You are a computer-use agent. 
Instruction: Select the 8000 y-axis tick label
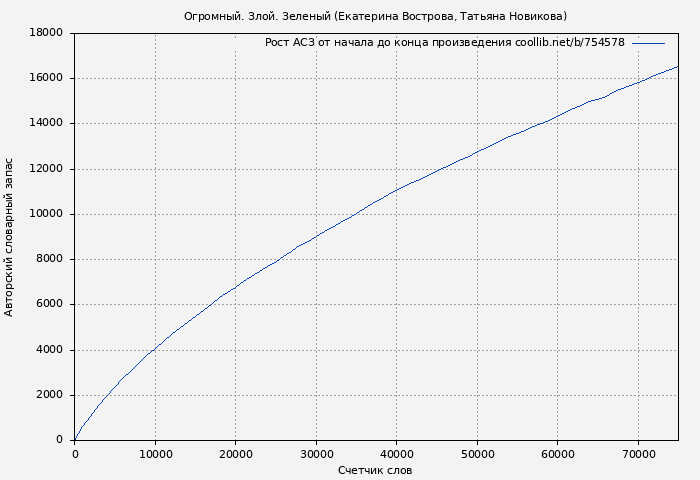point(49,259)
